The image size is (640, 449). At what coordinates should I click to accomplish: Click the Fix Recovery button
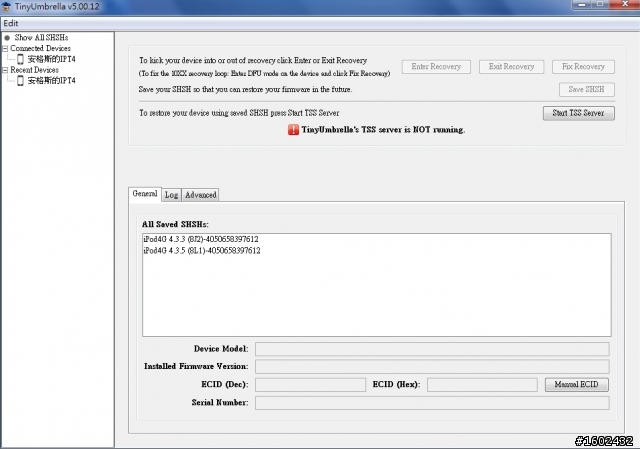pos(583,67)
